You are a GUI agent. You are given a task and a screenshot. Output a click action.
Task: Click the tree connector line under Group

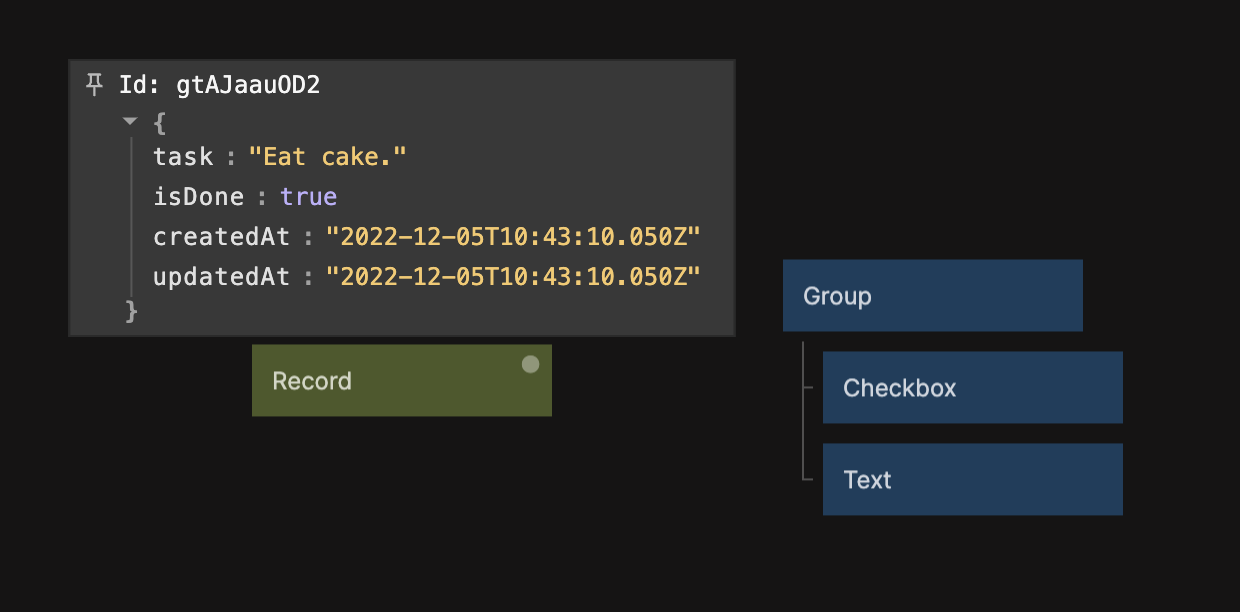tap(804, 410)
